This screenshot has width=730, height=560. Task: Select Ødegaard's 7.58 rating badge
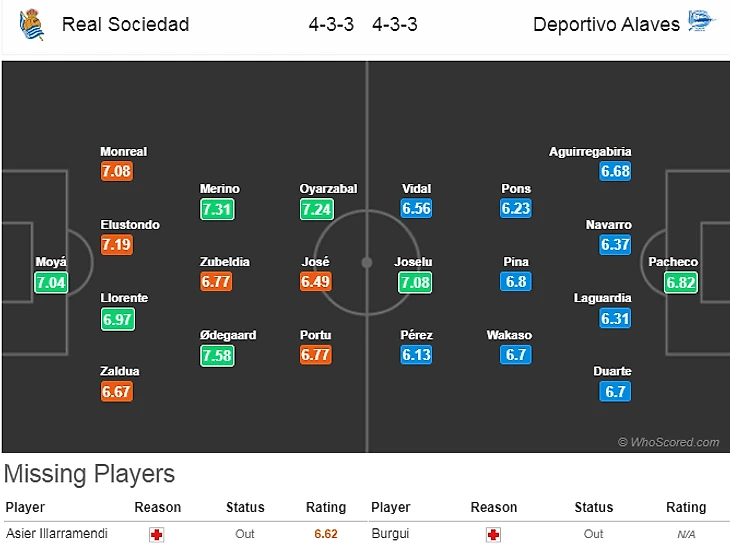pyautogui.click(x=217, y=355)
